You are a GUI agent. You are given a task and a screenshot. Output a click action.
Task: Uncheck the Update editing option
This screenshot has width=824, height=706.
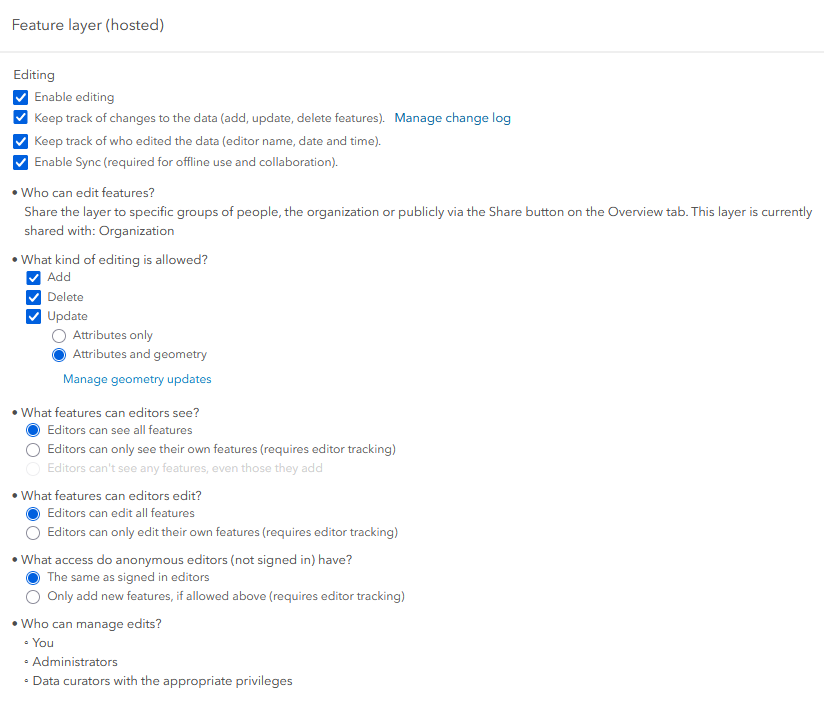pos(34,316)
